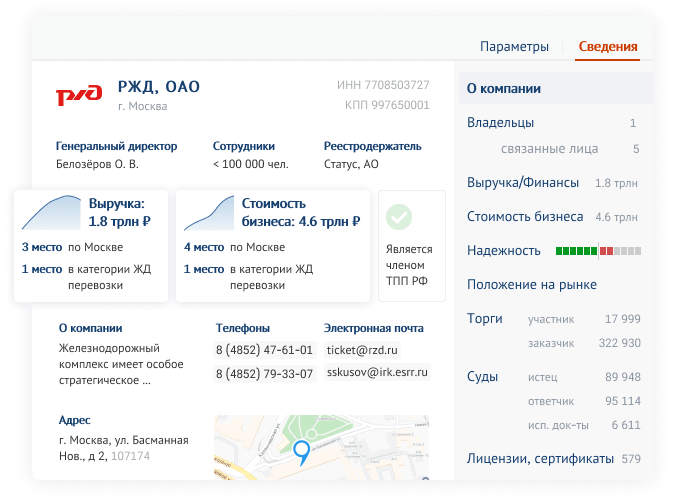
Task: Open the Стоимость бизнеса 4.6 трлн card title
Action: (301, 212)
